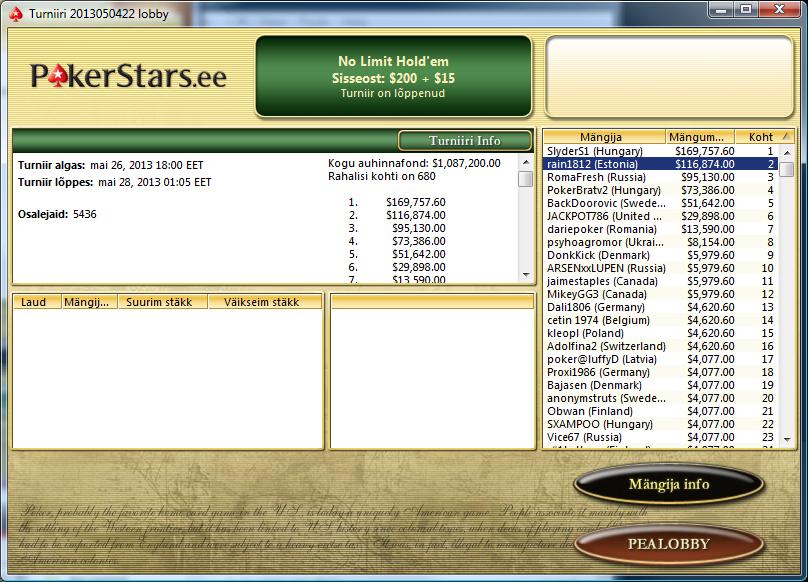808x582 pixels.
Task: Click the PokerStars spade icon in title bar
Action: pos(13,14)
